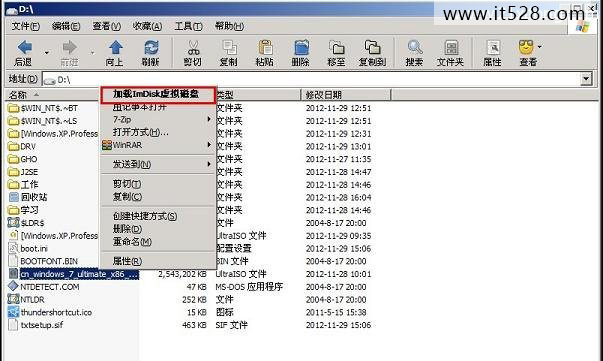Viewport: 603px width, 361px height.
Task: Open the 文件(F) menu
Action: pos(25,26)
